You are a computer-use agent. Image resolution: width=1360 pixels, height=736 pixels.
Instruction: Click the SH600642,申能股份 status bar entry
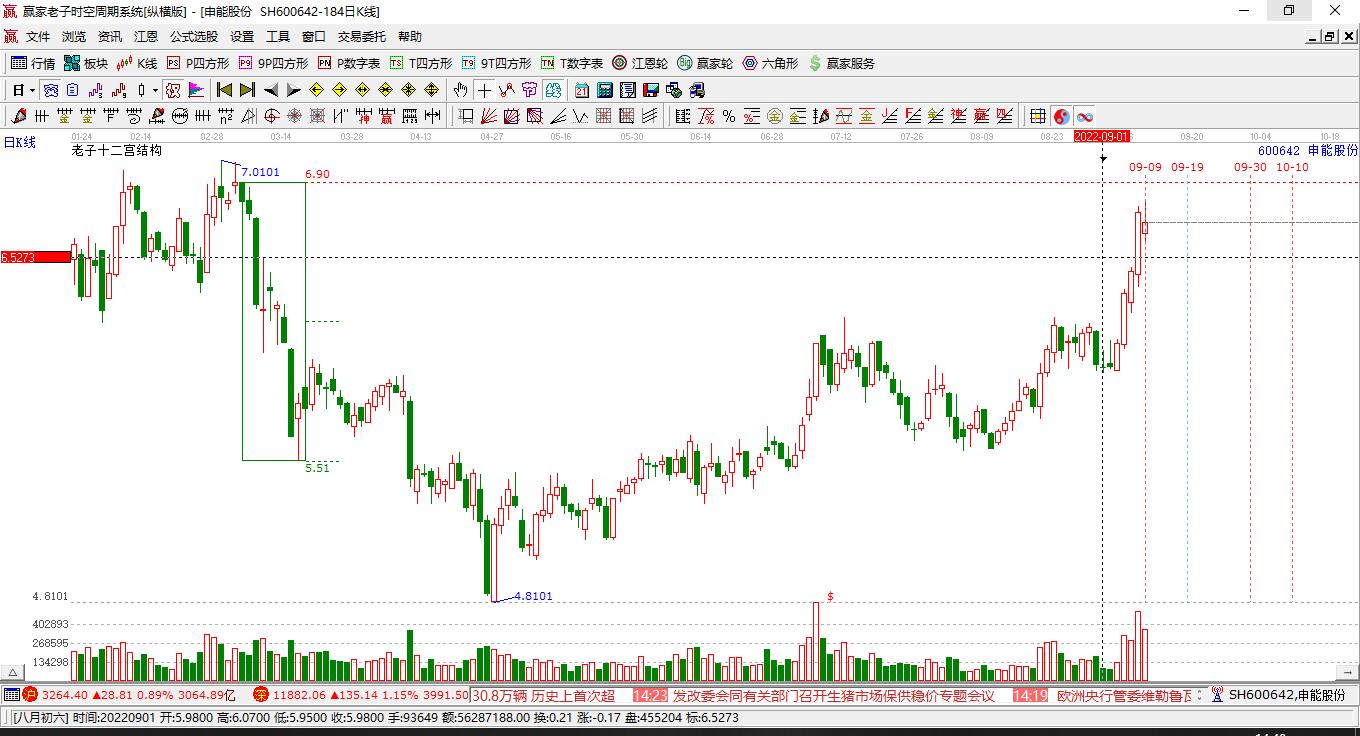click(x=1287, y=695)
